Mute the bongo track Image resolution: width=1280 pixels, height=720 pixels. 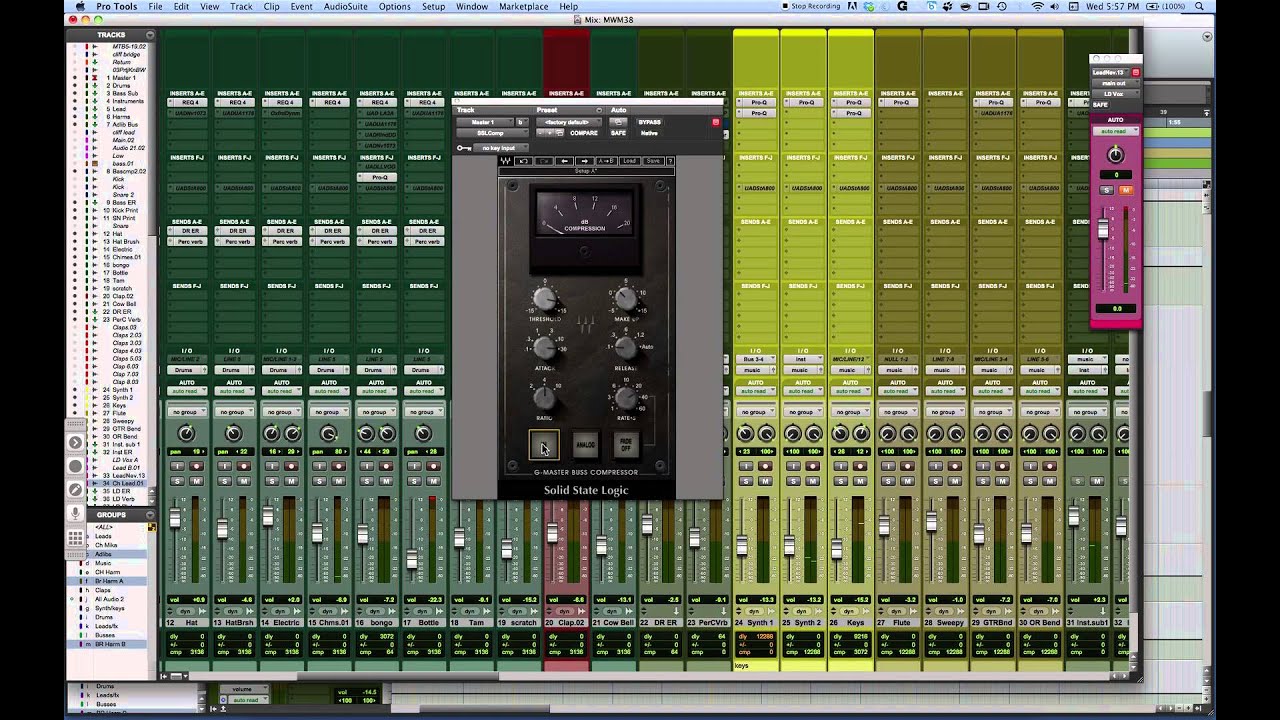[386, 481]
